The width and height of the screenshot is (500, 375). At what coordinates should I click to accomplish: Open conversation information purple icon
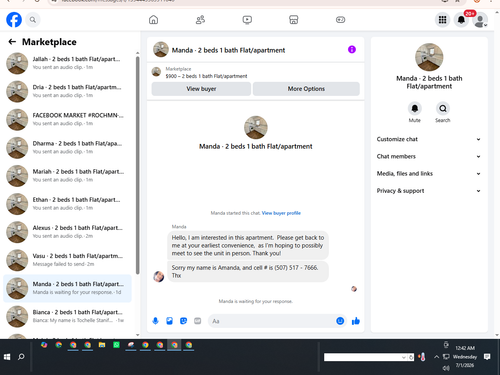(x=352, y=50)
